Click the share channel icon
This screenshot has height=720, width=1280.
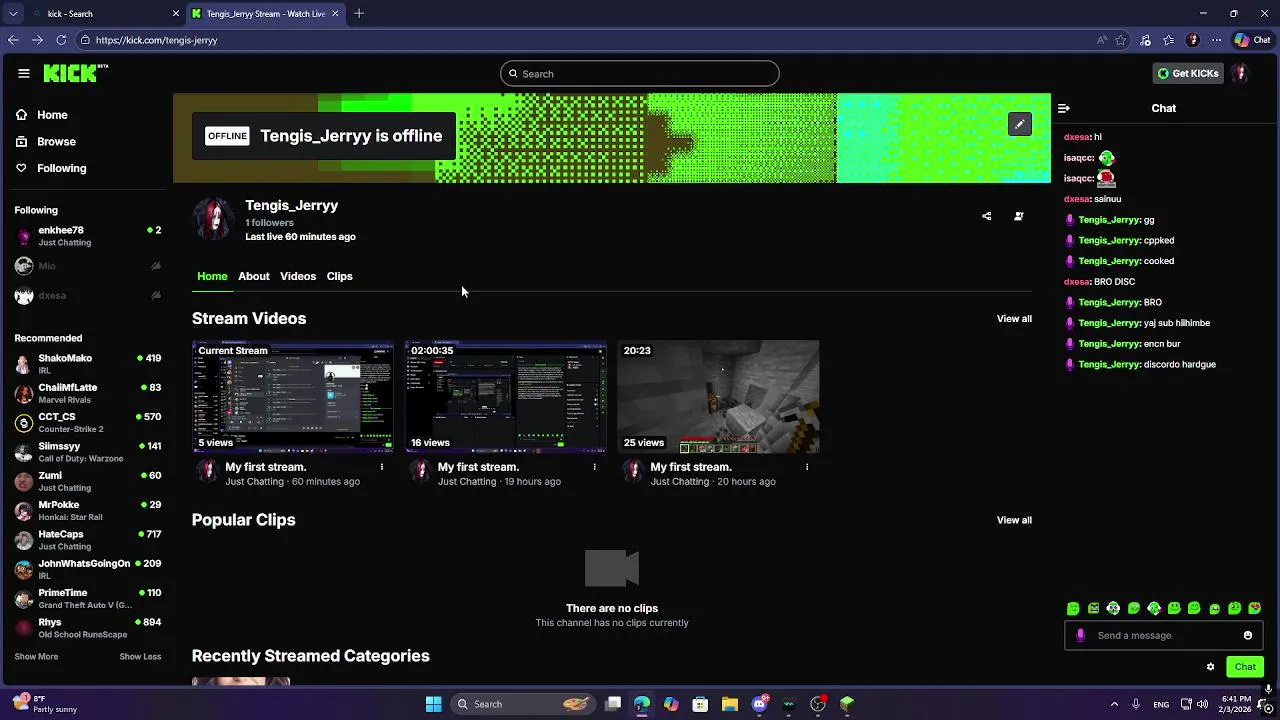(x=986, y=216)
